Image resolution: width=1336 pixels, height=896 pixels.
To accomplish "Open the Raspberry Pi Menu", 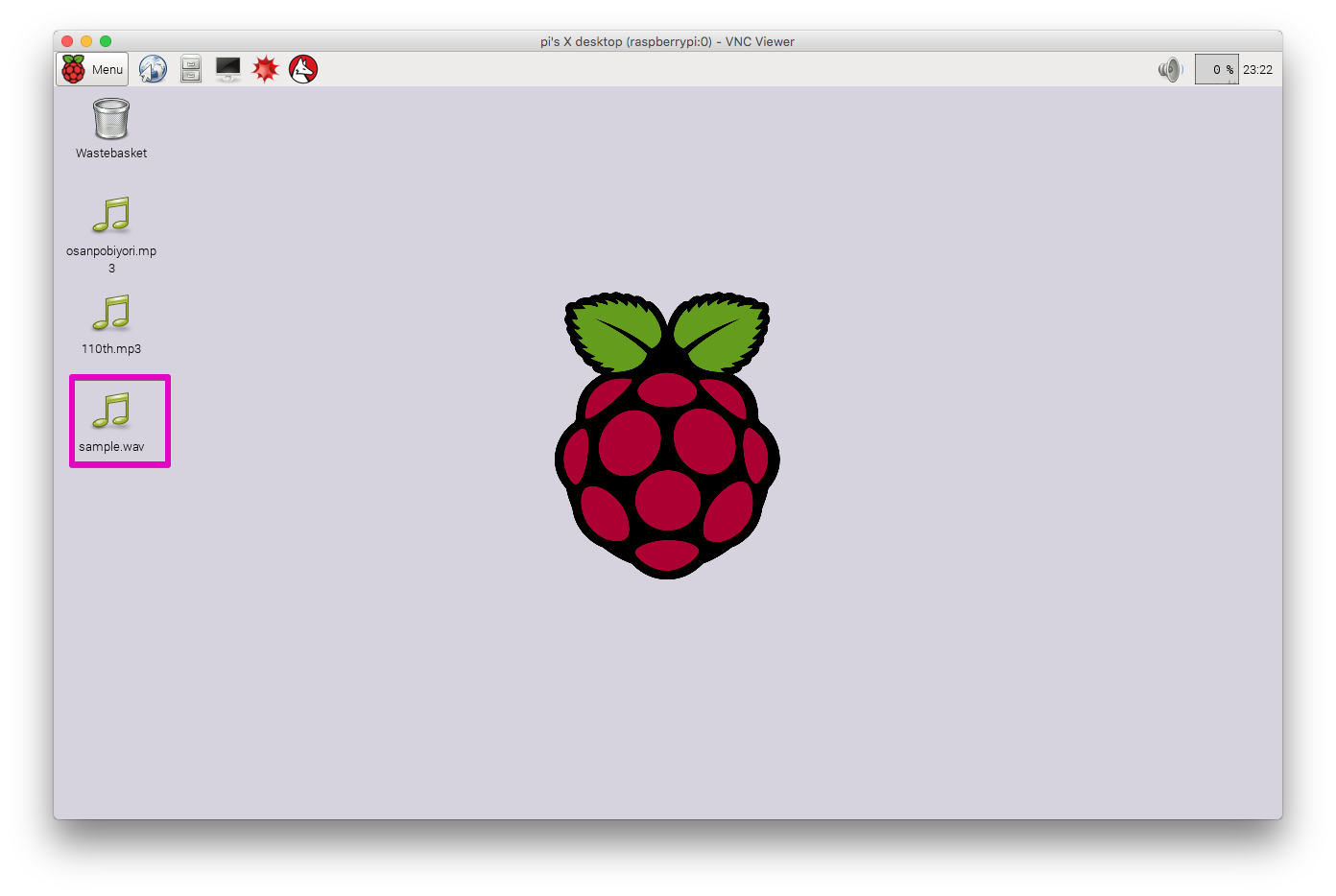I will 91,68.
